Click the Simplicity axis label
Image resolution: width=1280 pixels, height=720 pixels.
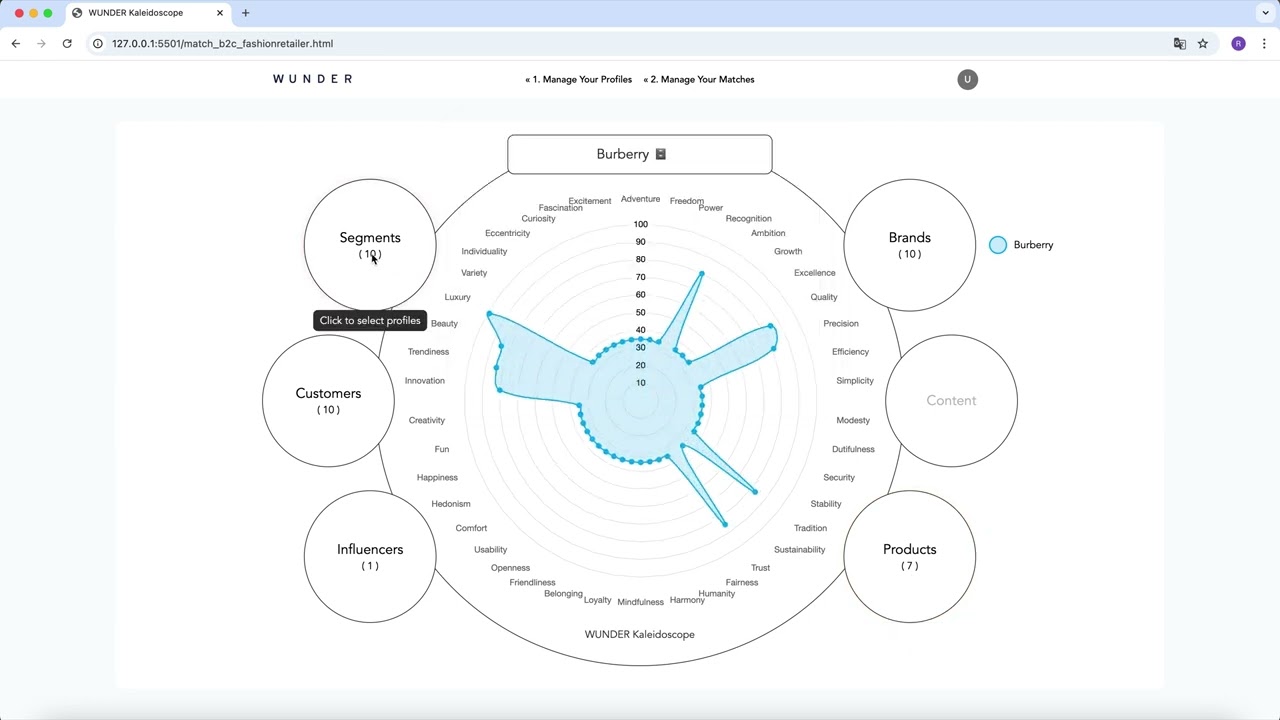point(855,381)
